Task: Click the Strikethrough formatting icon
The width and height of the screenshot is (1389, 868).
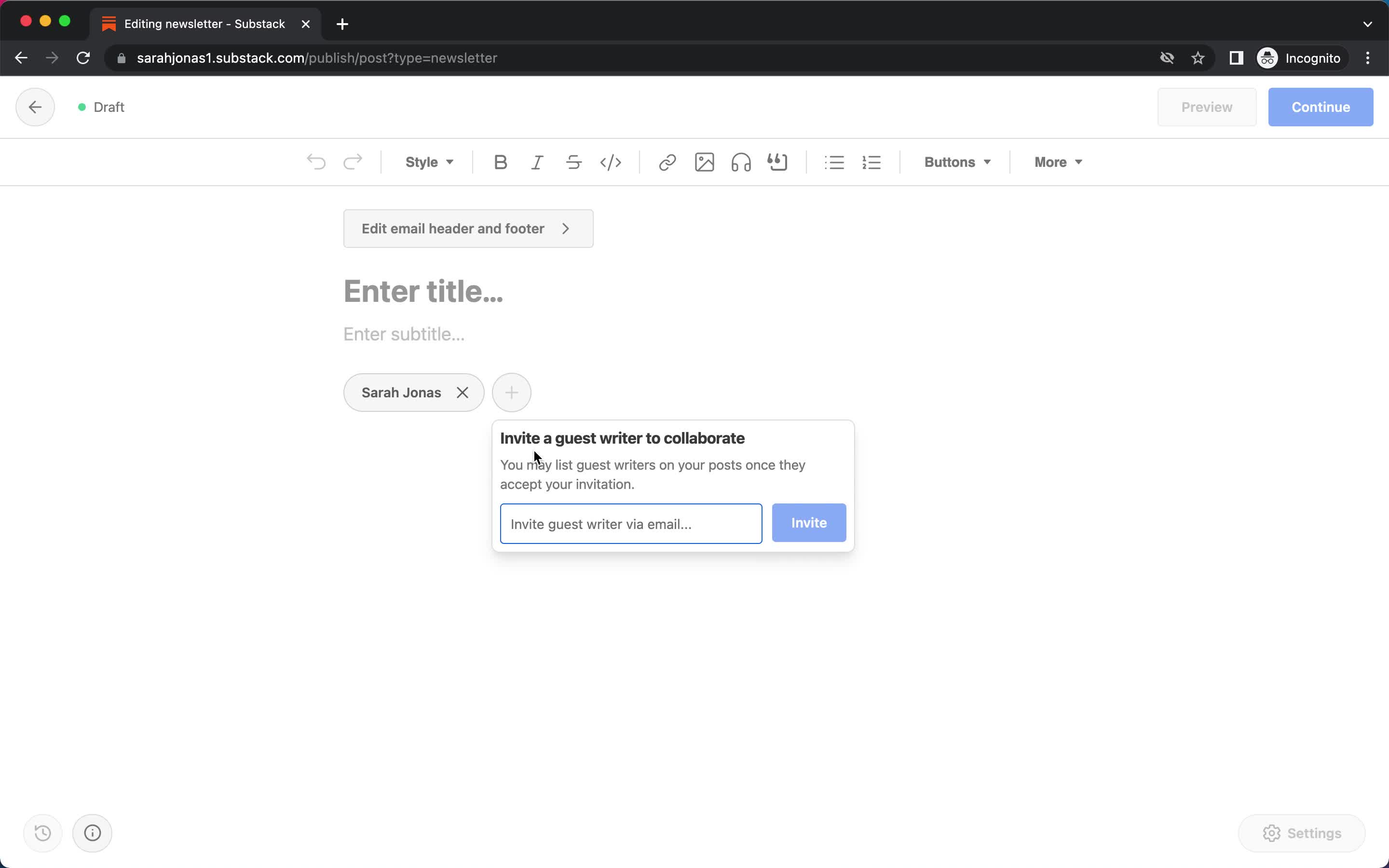Action: 574,162
